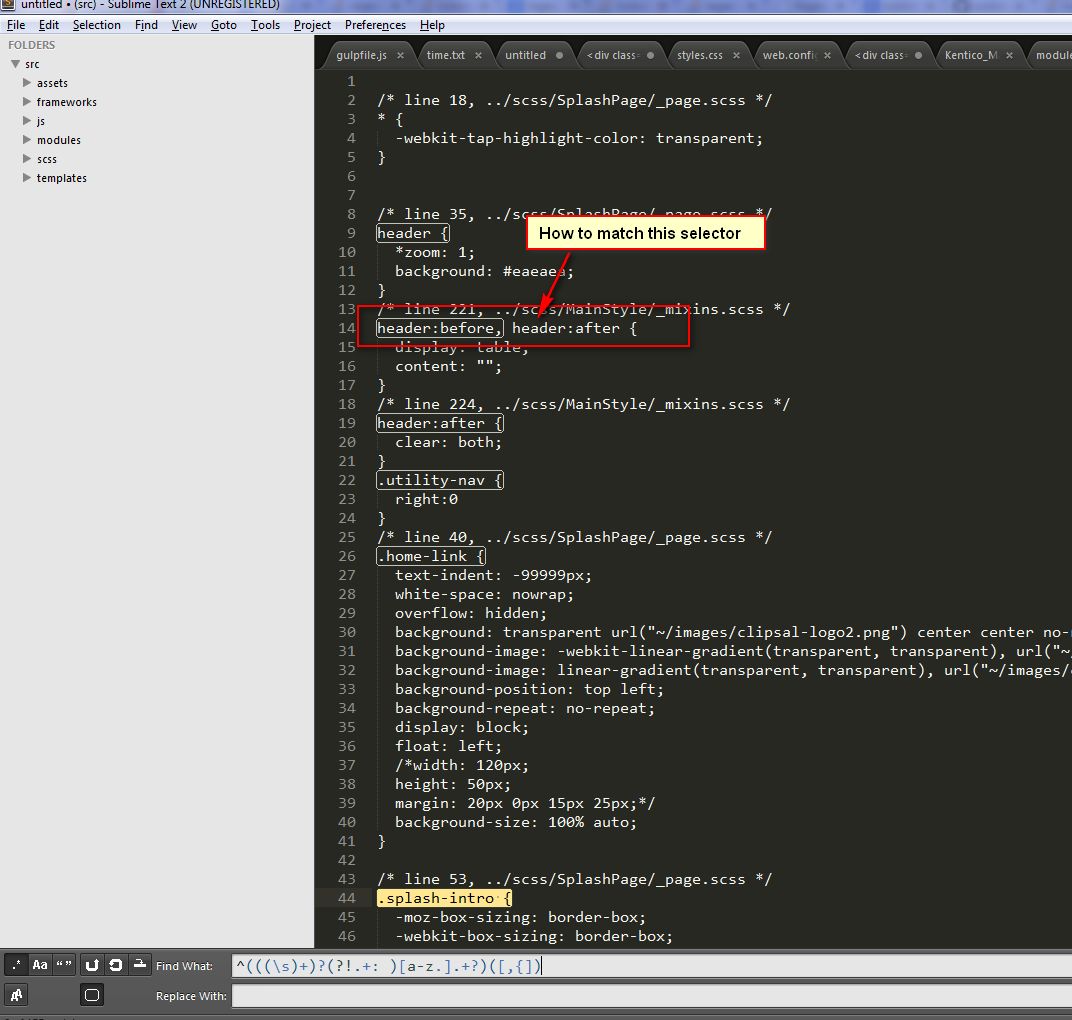Screen dimensions: 1072x1020
Task: Select the scss folder in sidebar
Action: pos(46,159)
